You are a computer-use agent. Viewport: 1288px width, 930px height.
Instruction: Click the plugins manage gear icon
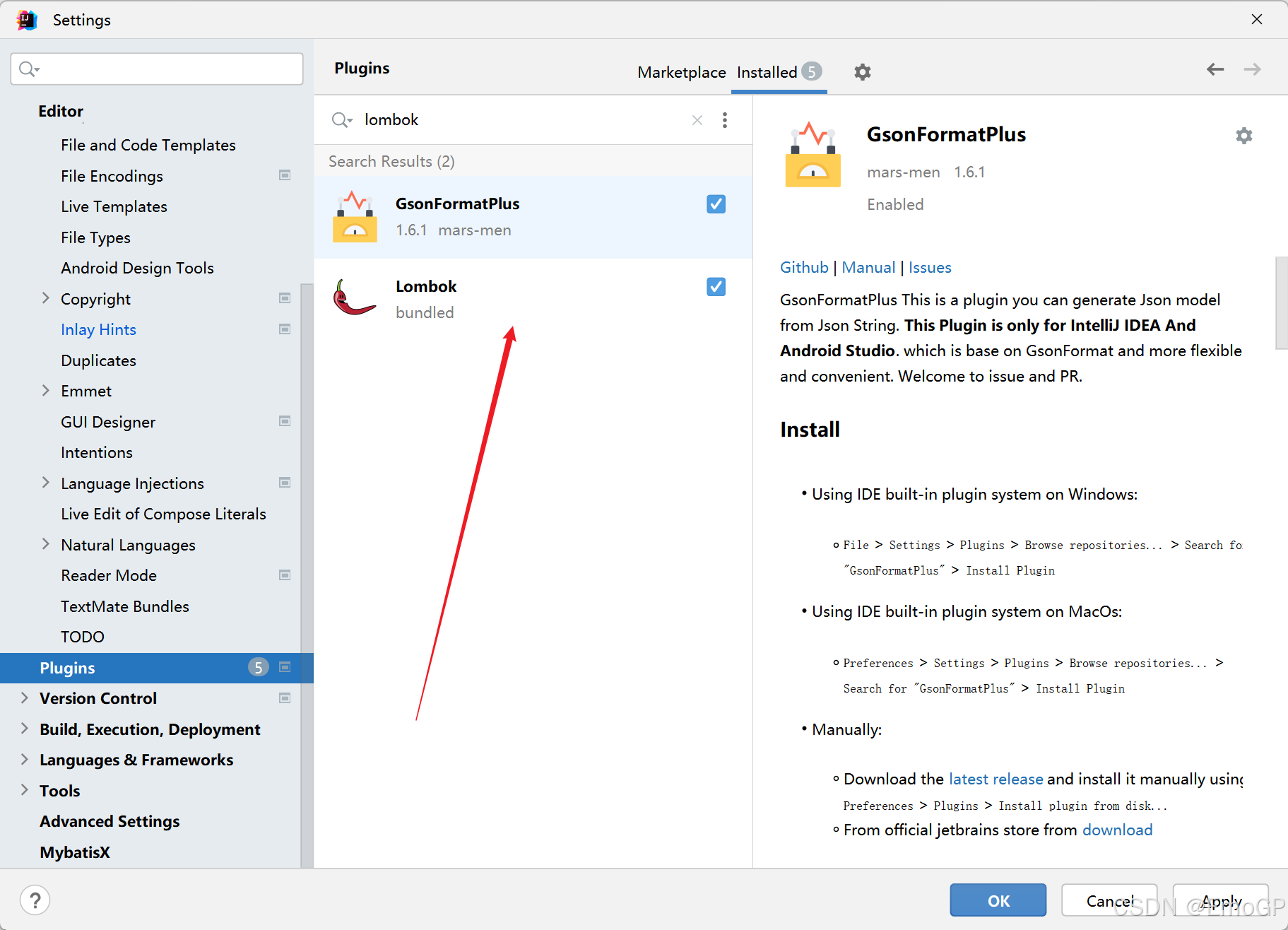click(x=862, y=72)
